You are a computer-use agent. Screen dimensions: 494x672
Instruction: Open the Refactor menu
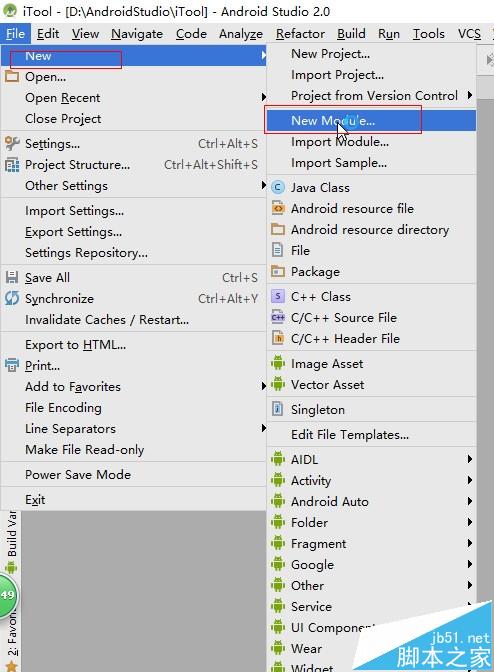click(x=300, y=33)
